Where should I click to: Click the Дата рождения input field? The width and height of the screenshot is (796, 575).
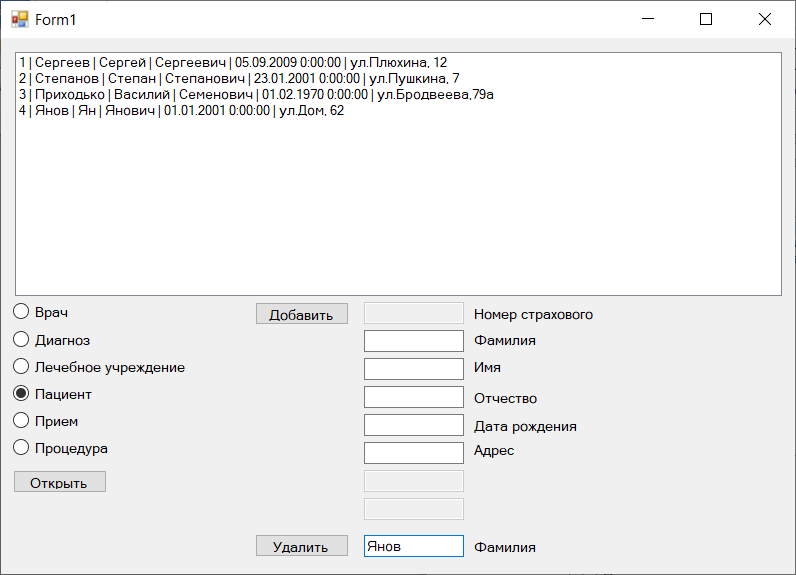pyautogui.click(x=414, y=425)
